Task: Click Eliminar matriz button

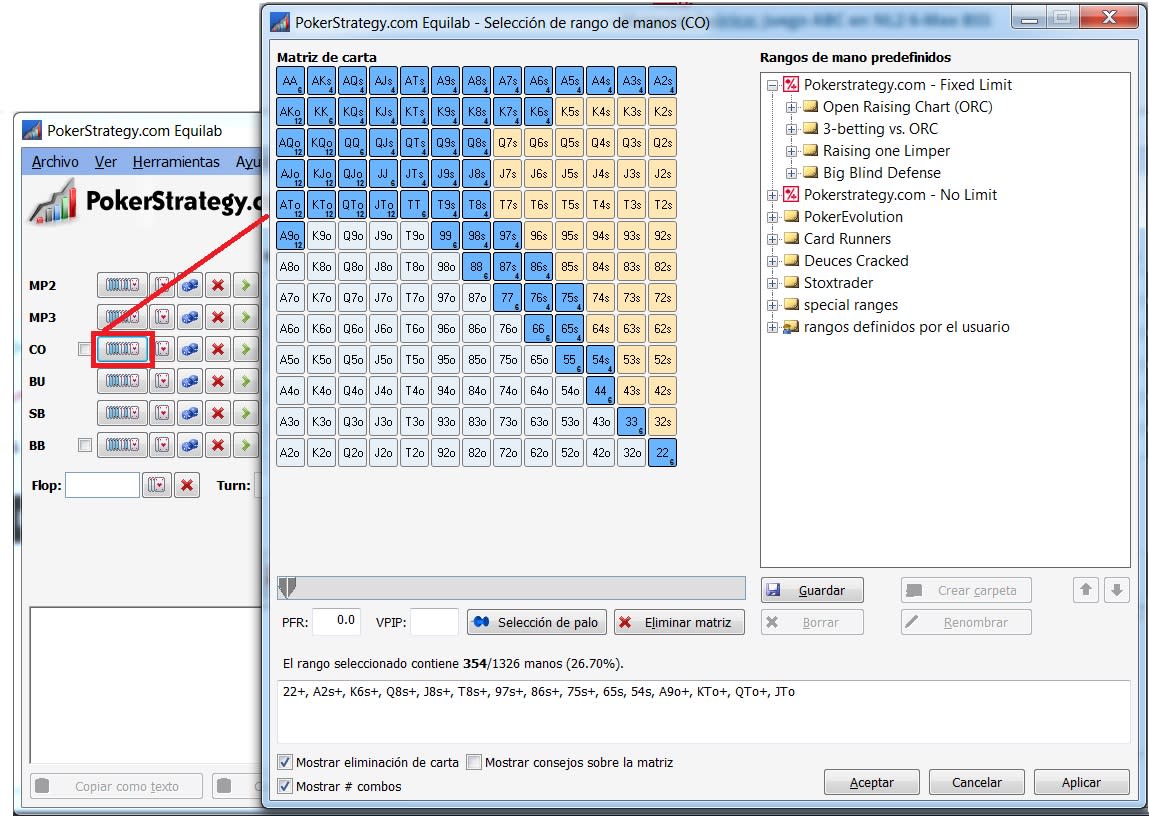Action: (x=679, y=622)
